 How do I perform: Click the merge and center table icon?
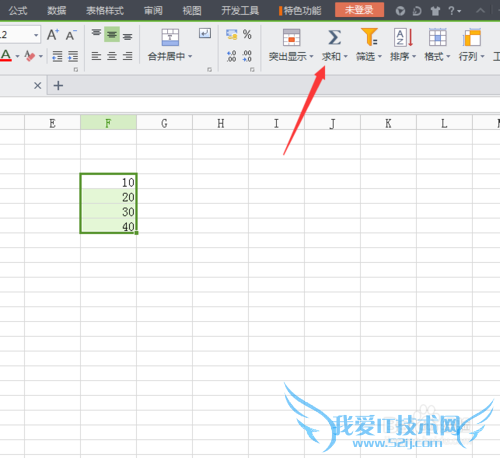tap(170, 37)
